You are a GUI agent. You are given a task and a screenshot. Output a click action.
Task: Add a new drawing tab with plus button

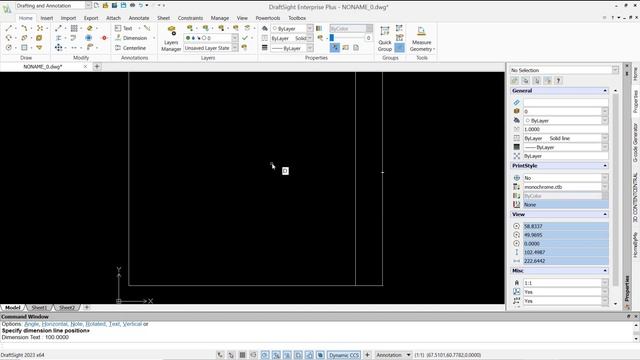pos(97,67)
